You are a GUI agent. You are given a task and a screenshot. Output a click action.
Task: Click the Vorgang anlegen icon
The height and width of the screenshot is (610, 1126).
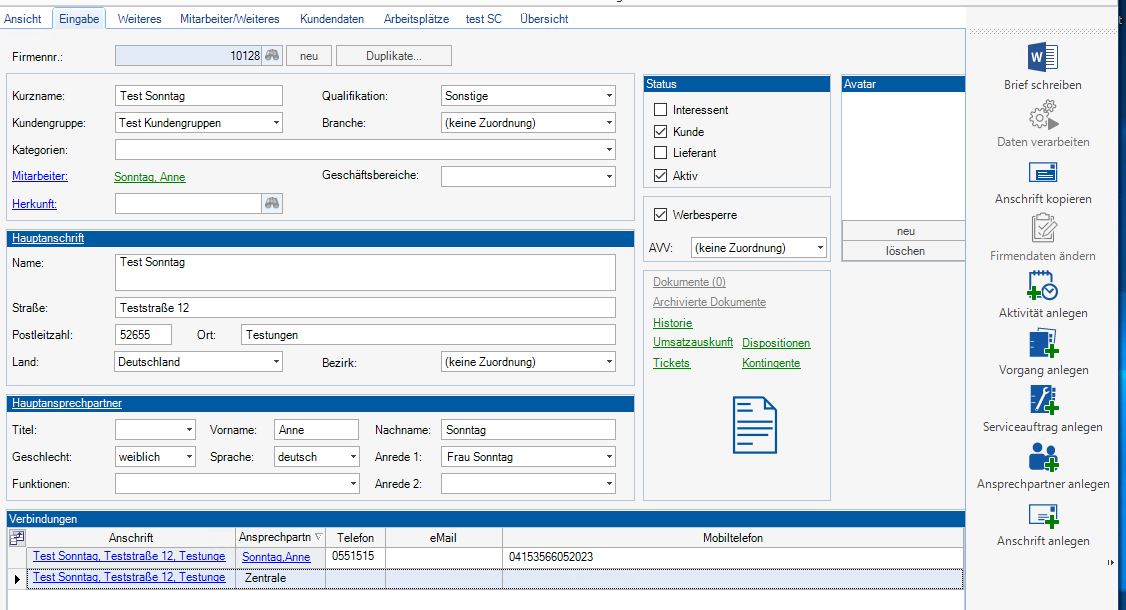(x=1043, y=343)
